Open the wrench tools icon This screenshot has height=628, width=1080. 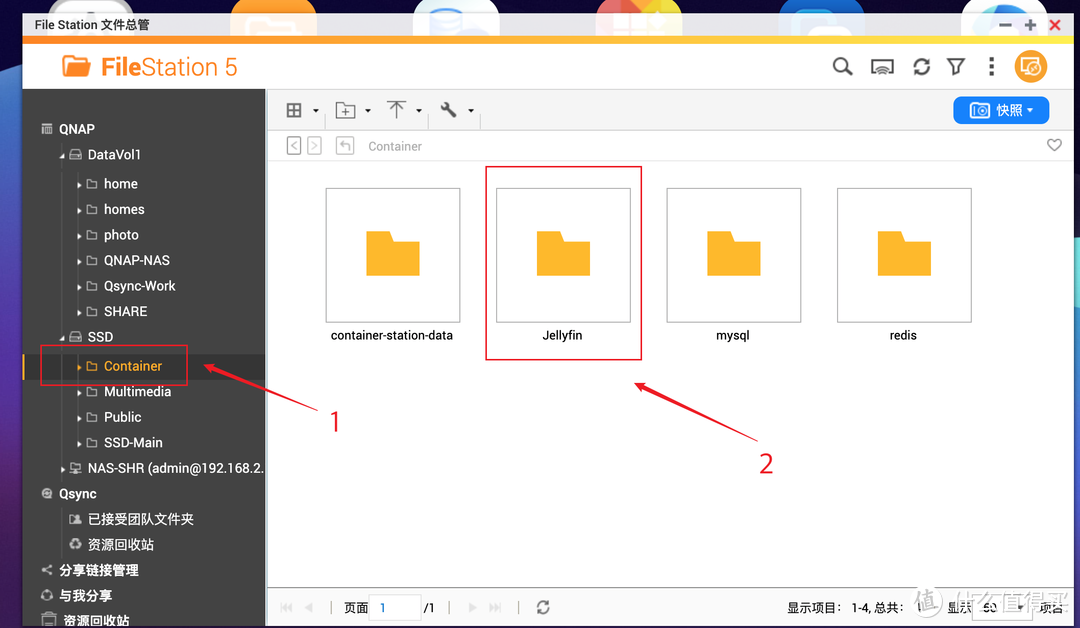(x=448, y=109)
